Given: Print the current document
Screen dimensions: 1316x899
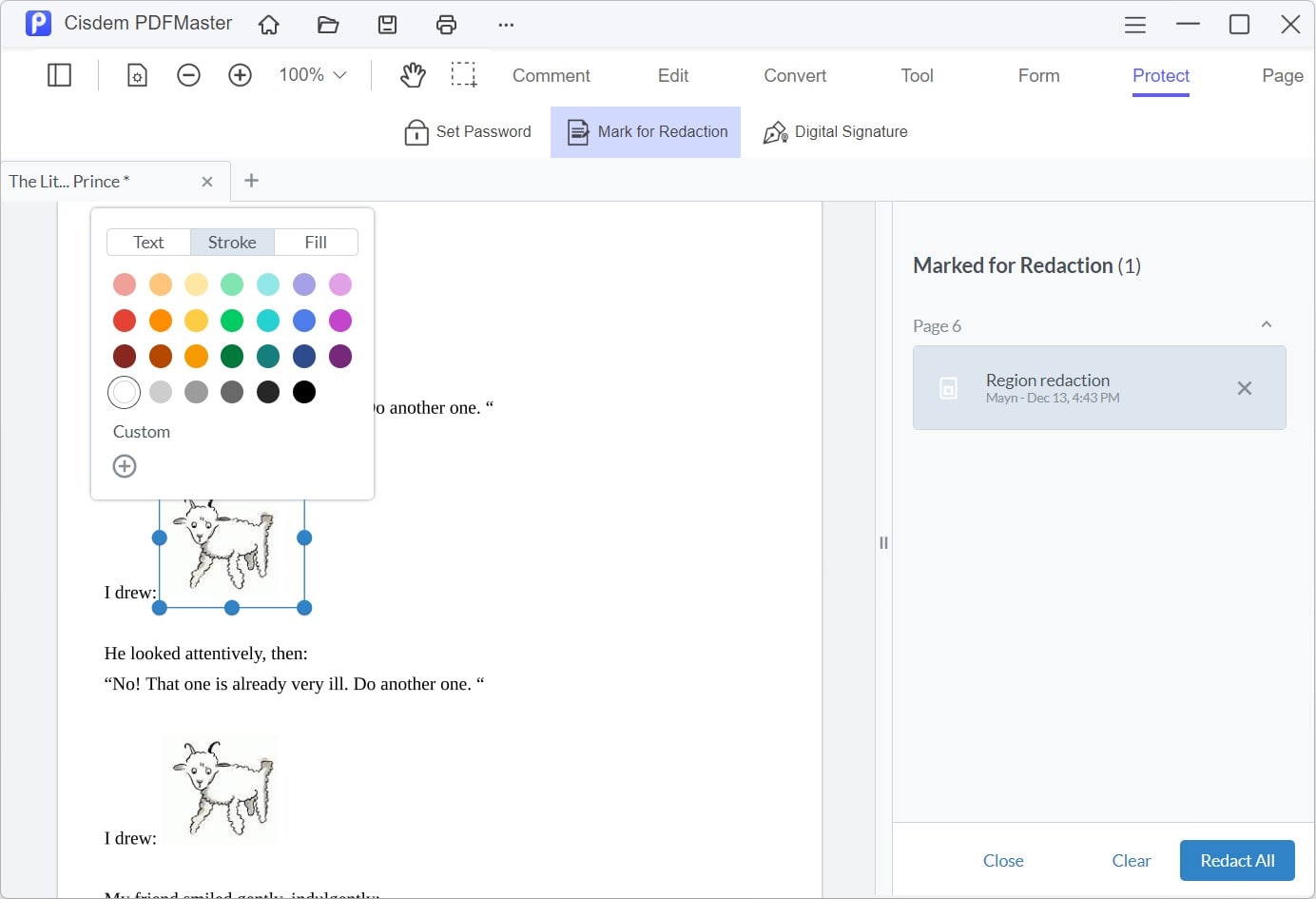Looking at the screenshot, I should point(446,24).
